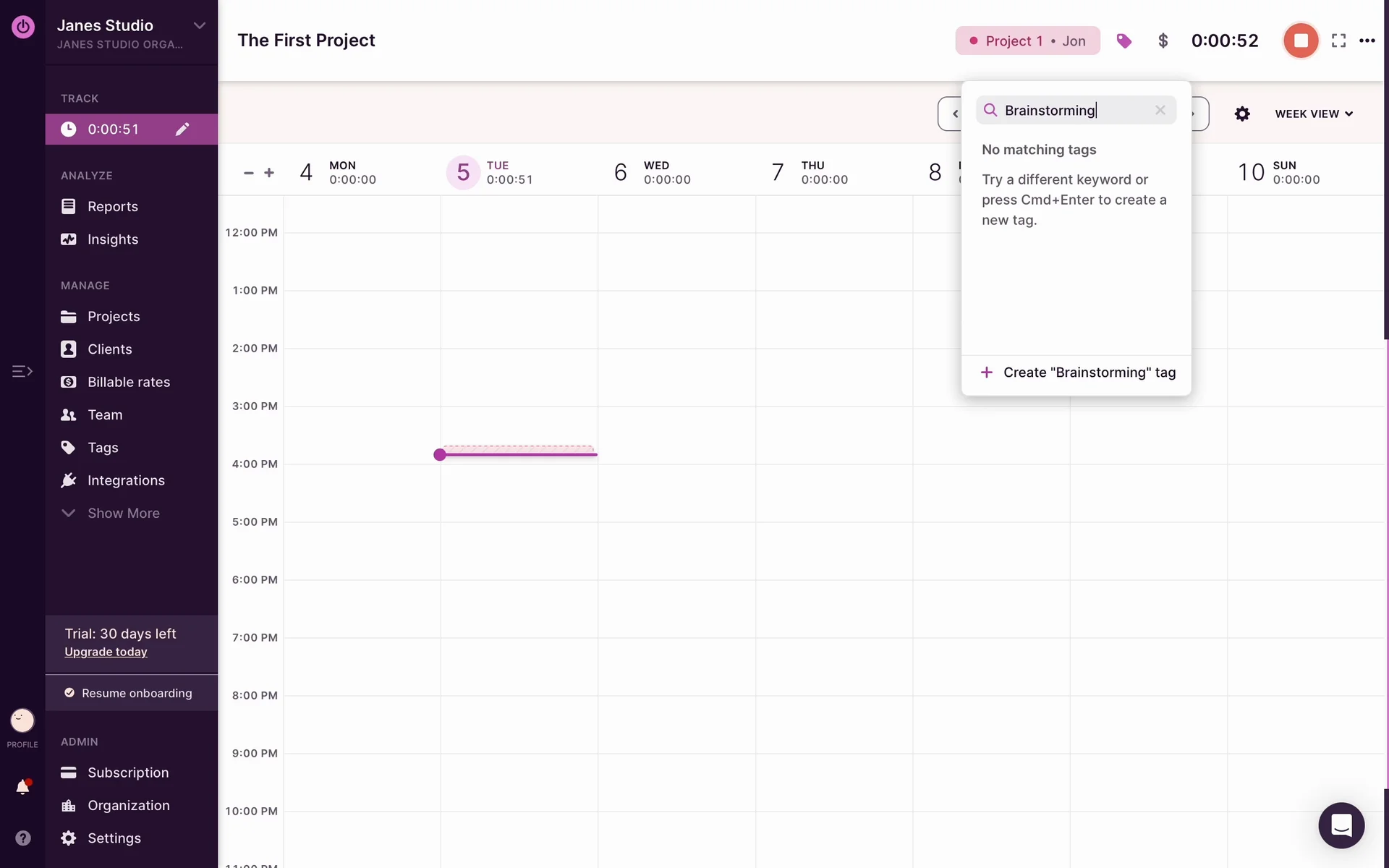Toggle the billable dollar icon

click(1163, 41)
